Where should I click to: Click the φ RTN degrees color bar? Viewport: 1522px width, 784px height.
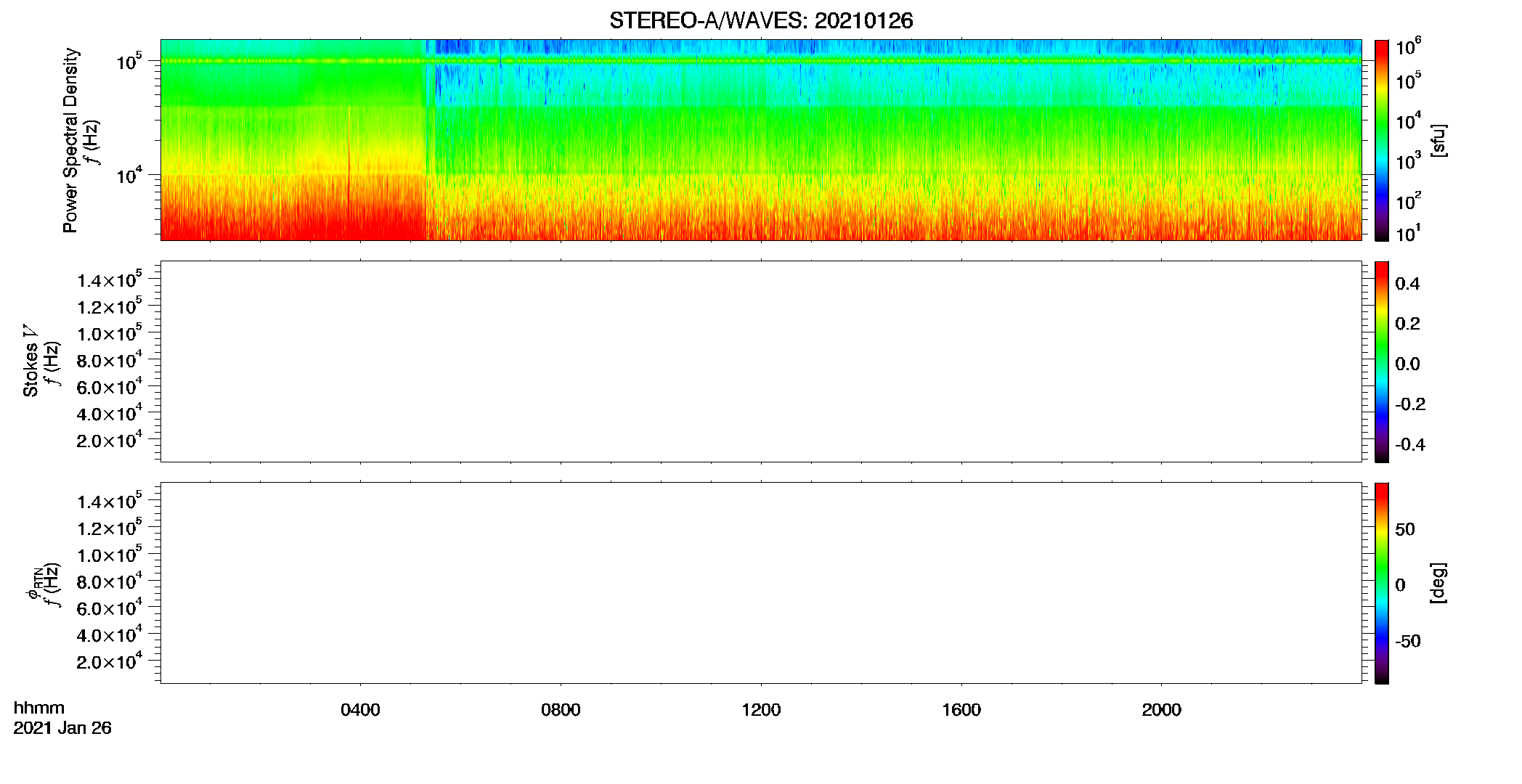coord(1381,583)
